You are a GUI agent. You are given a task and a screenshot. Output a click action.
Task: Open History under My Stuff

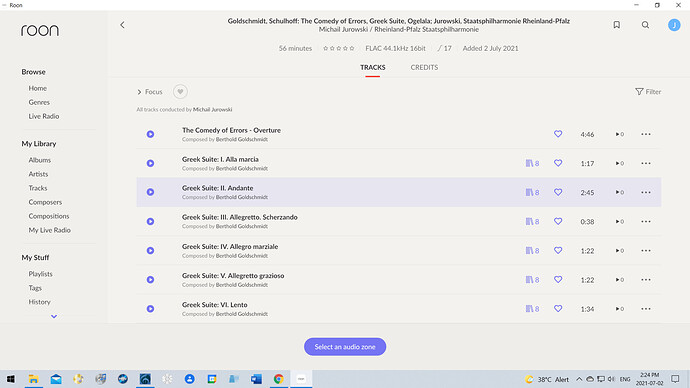pyautogui.click(x=40, y=302)
